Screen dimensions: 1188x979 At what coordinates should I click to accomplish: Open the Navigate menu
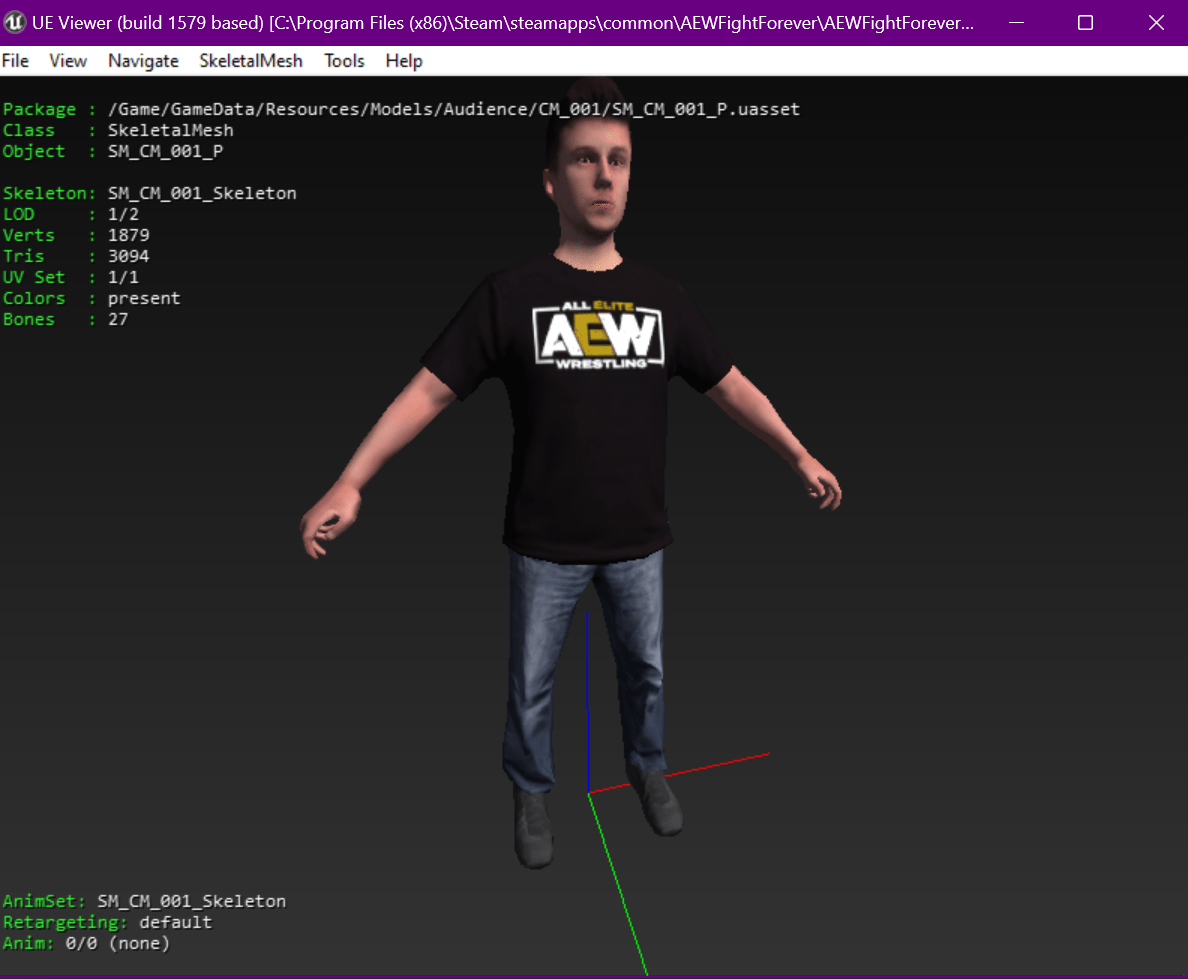[x=143, y=61]
